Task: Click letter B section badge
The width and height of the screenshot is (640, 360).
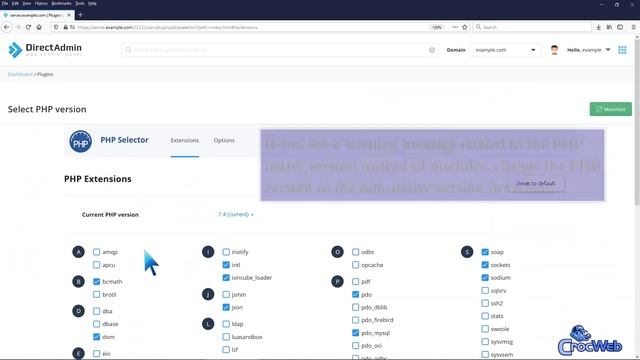Action: (x=78, y=282)
